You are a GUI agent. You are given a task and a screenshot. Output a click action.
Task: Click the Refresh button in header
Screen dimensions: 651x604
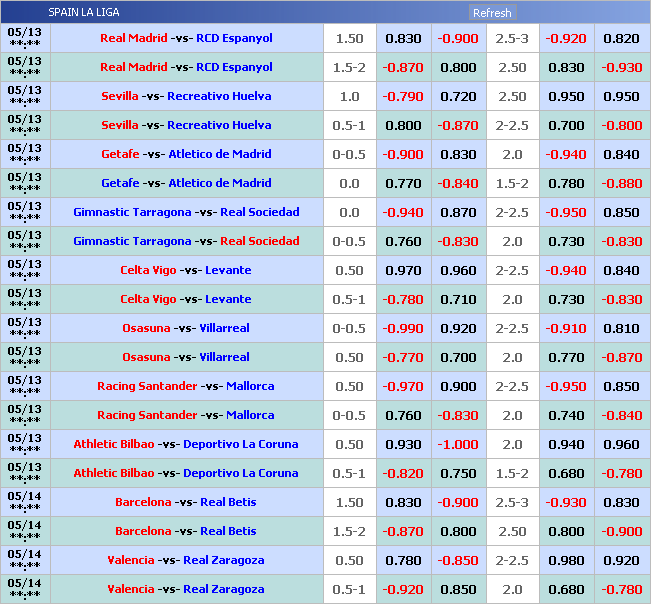click(x=491, y=13)
